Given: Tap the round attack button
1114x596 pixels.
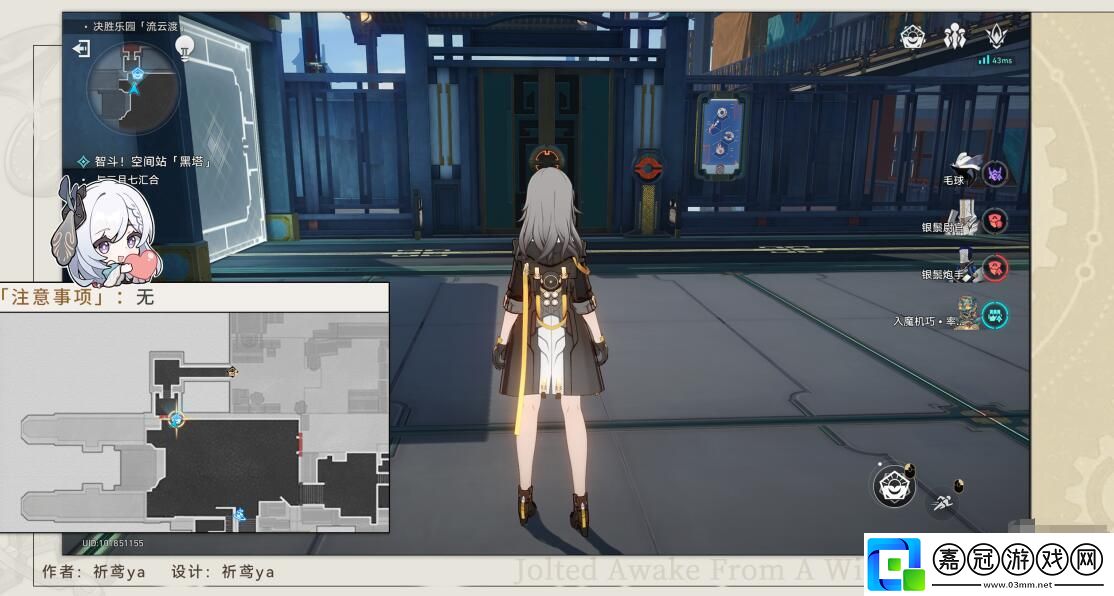Looking at the screenshot, I should (x=894, y=486).
